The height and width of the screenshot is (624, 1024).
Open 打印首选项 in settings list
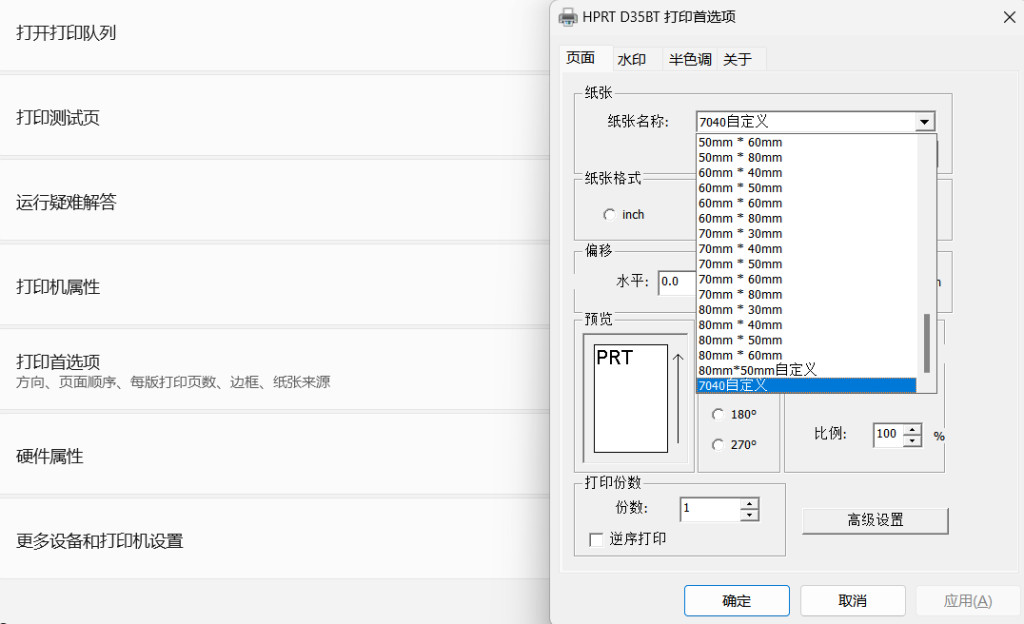click(x=274, y=371)
